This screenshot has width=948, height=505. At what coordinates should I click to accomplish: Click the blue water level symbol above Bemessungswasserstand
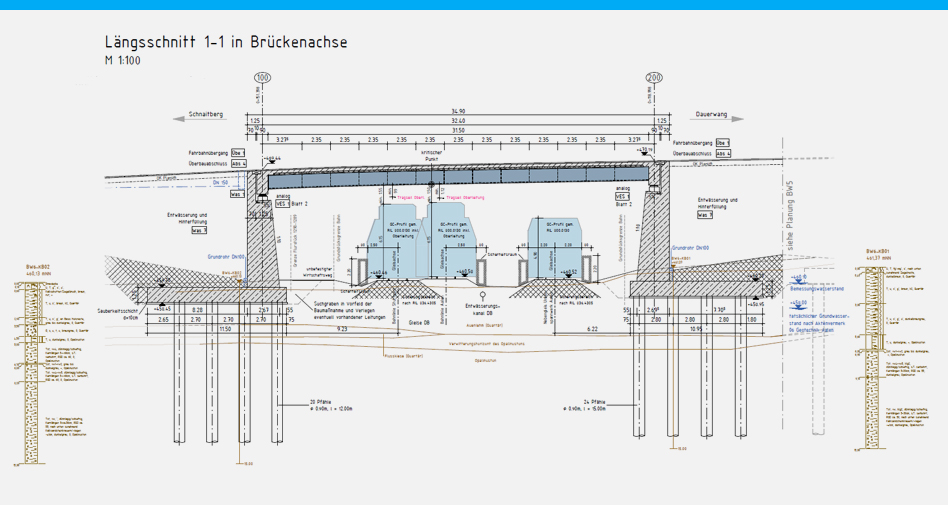(x=798, y=280)
